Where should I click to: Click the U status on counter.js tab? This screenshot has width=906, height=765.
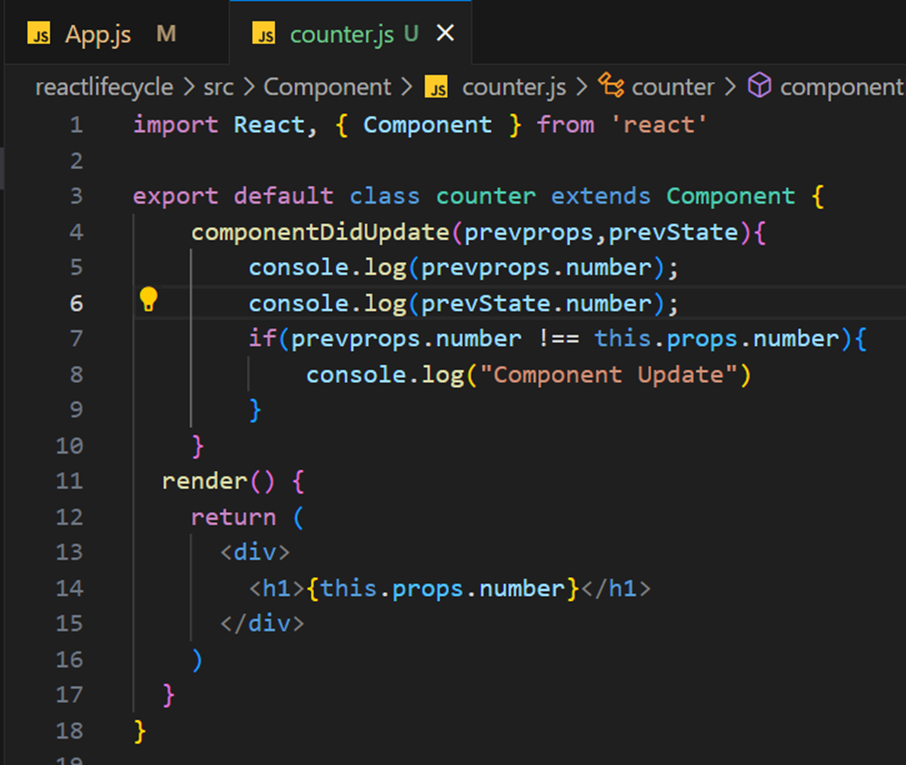tap(411, 34)
